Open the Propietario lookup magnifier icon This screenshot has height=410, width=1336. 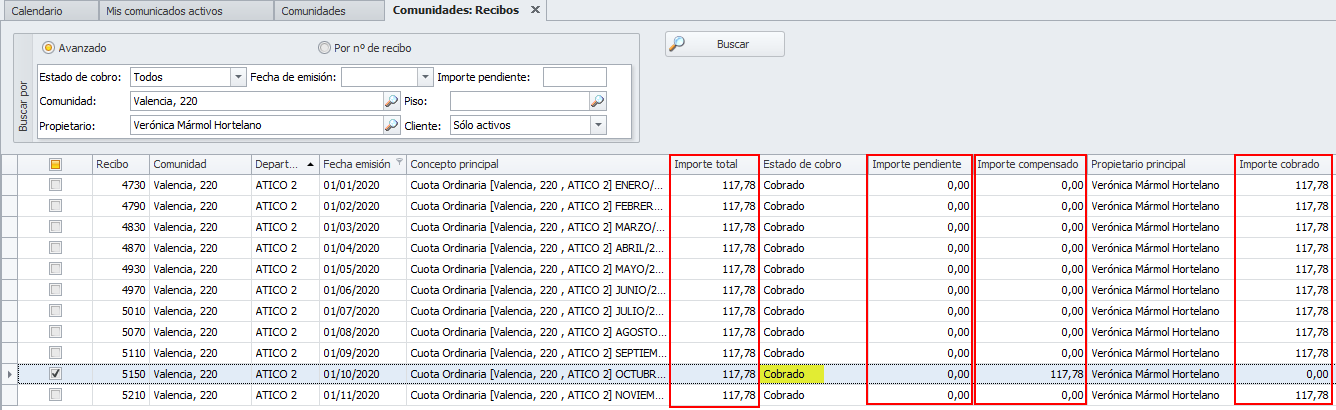(x=391, y=125)
